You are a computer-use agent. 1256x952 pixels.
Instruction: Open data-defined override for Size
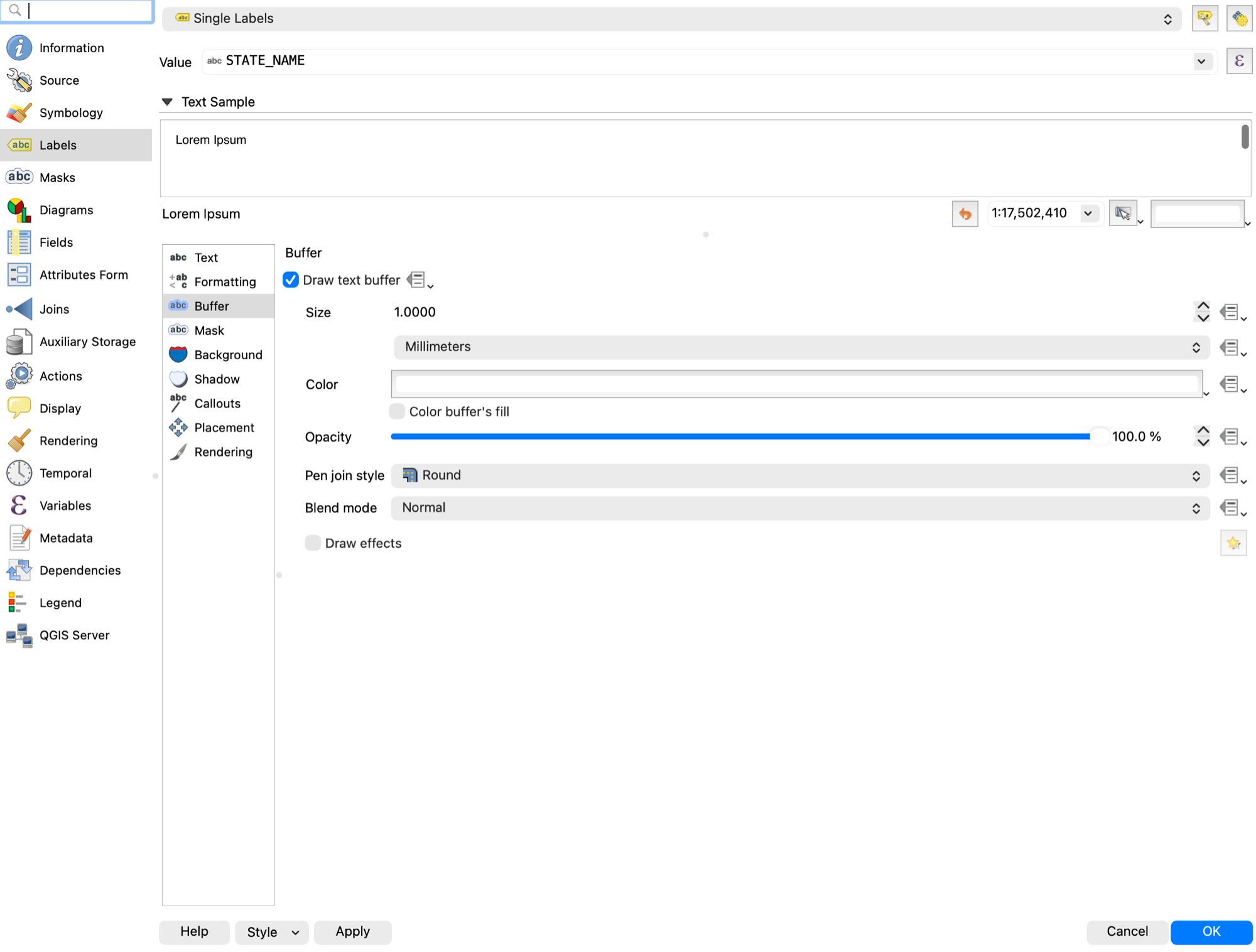1232,312
